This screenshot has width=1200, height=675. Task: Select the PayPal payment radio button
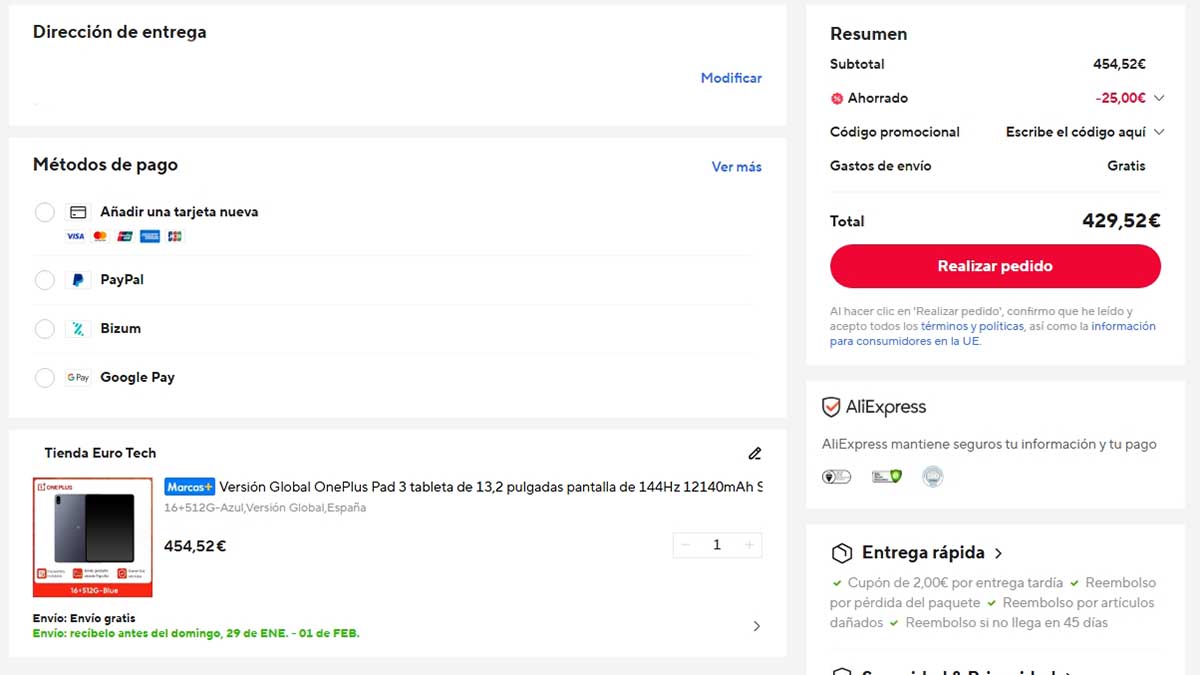[x=45, y=280]
